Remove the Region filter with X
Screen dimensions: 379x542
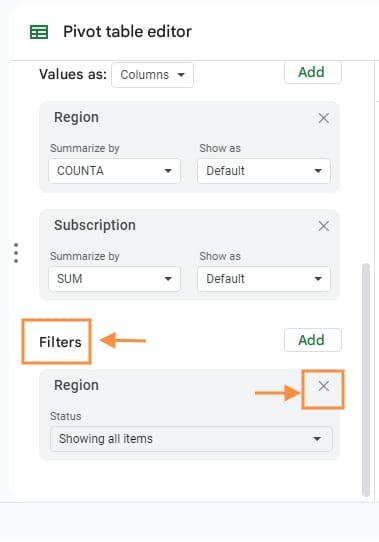tap(323, 386)
